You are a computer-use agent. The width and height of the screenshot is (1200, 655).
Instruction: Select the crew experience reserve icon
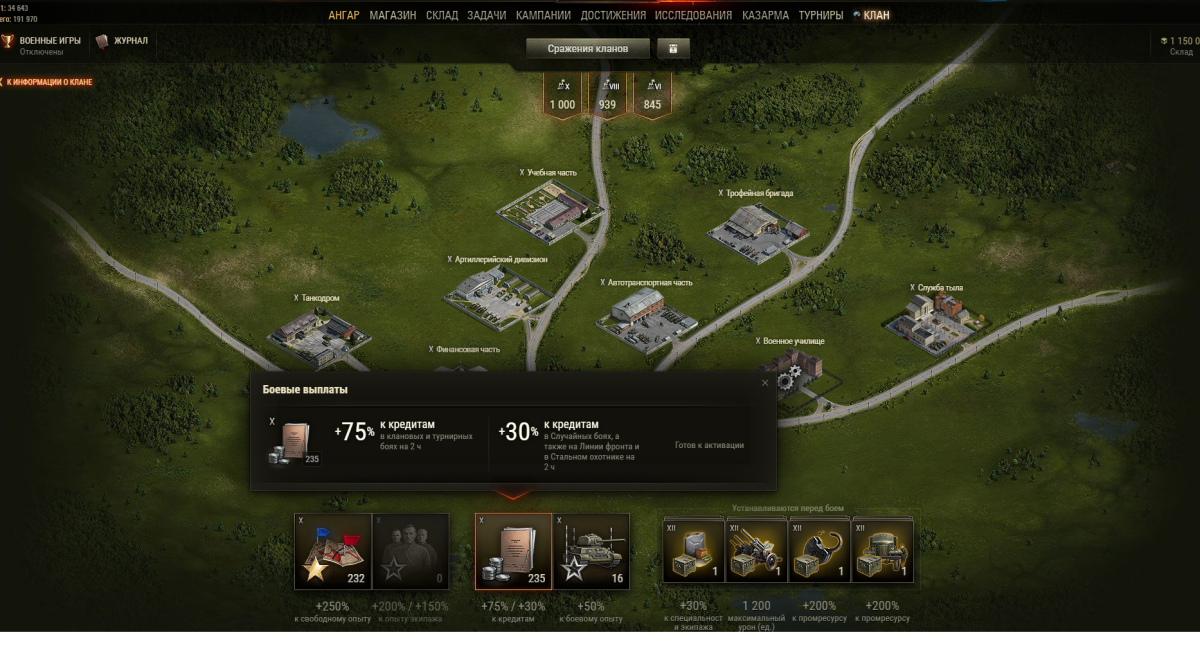pyautogui.click(x=410, y=551)
